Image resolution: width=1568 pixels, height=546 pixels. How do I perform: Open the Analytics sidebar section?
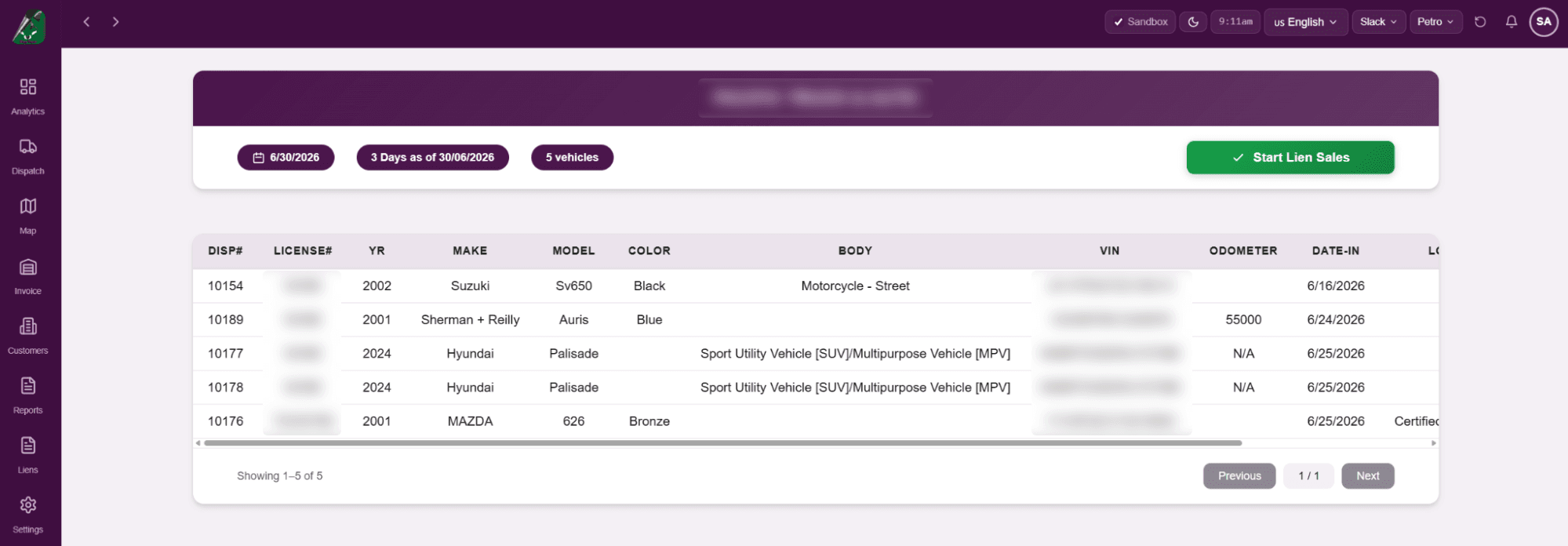[28, 96]
